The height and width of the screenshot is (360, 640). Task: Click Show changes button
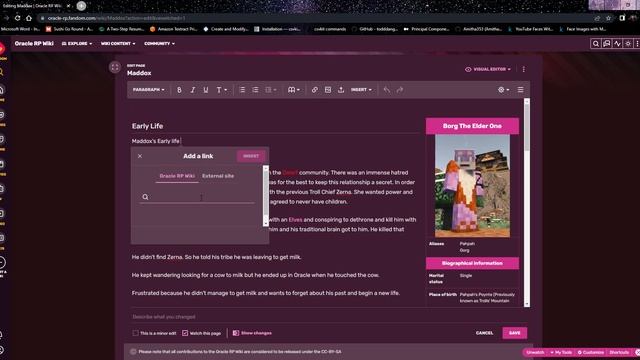pyautogui.click(x=252, y=333)
